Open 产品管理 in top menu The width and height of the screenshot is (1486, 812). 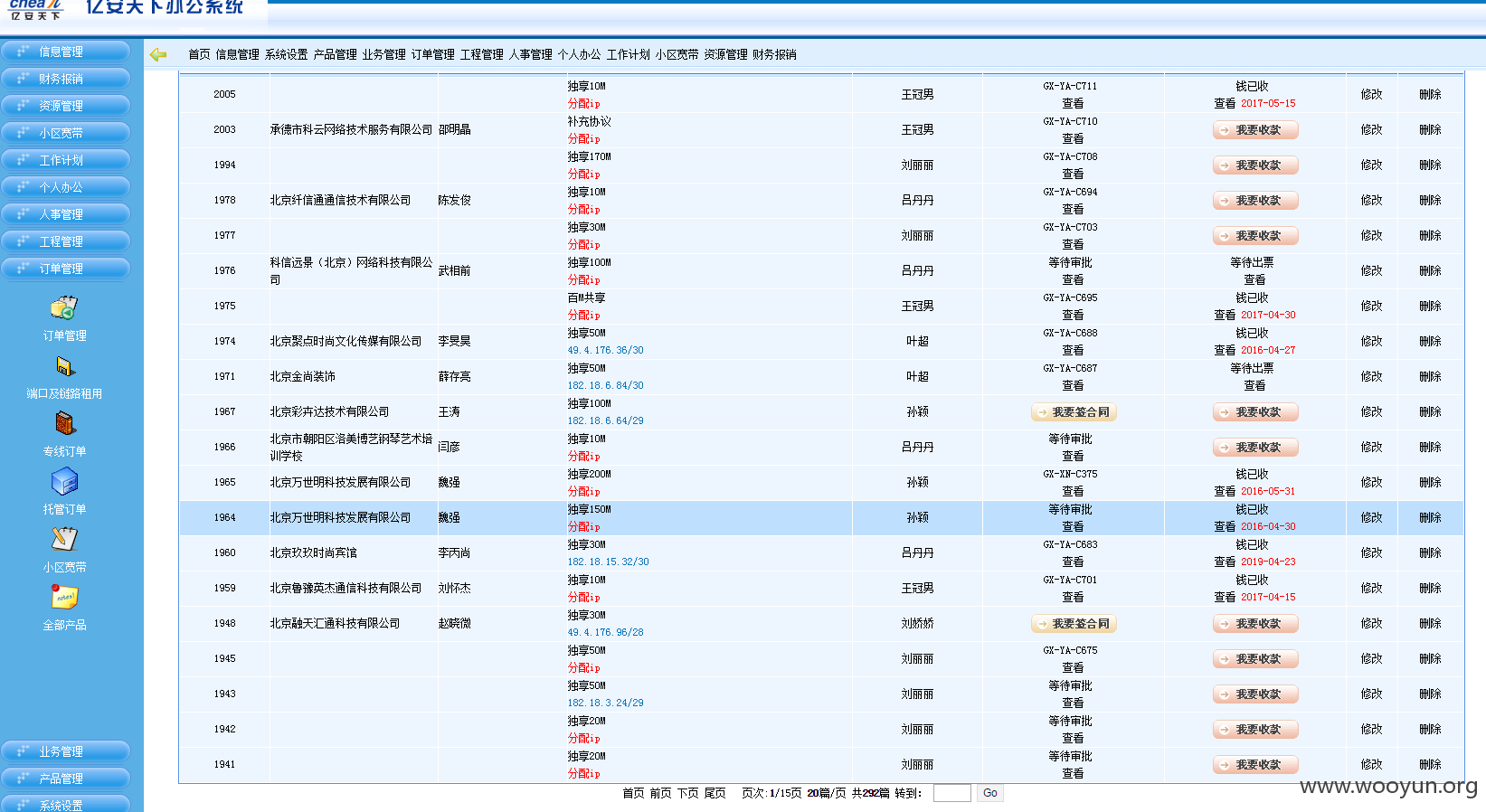(335, 54)
